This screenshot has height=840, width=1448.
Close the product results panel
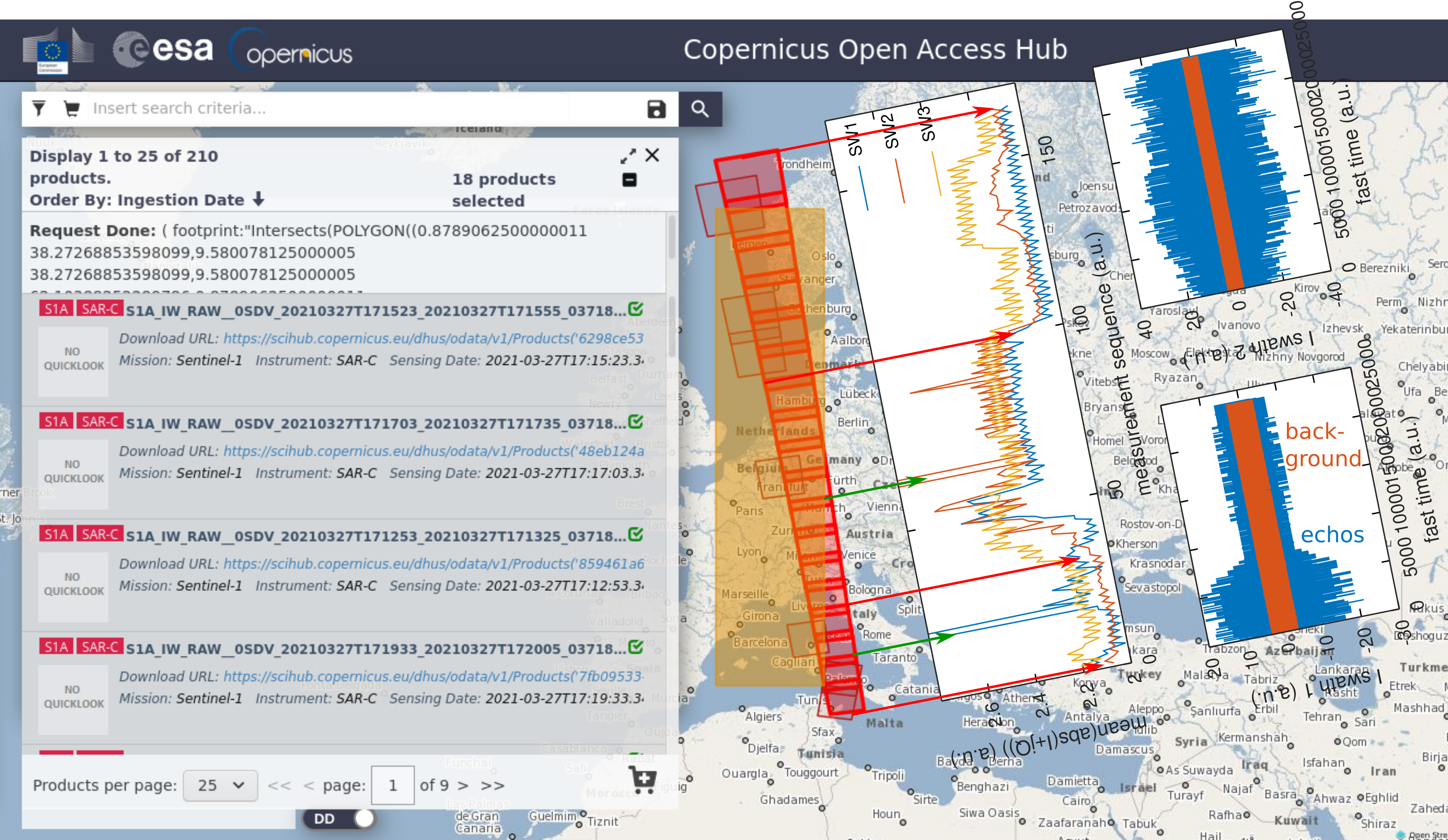(x=652, y=155)
